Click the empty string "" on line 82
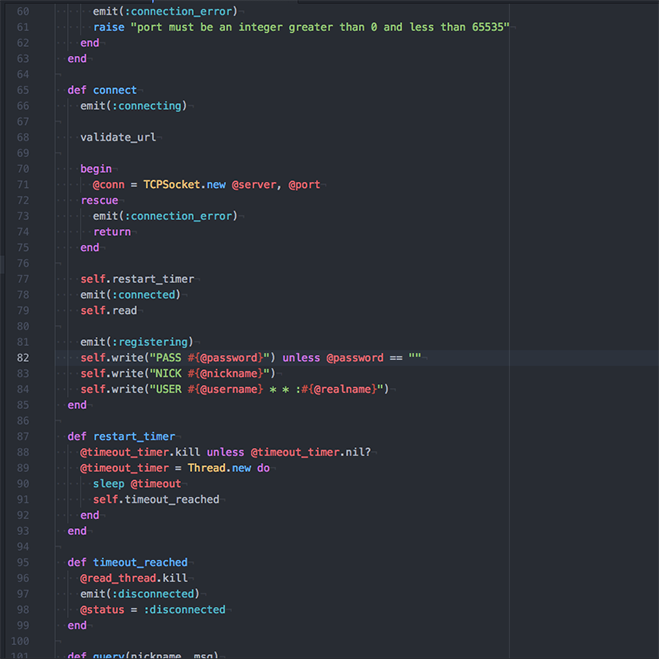Image resolution: width=659 pixels, height=659 pixels. [x=414, y=358]
